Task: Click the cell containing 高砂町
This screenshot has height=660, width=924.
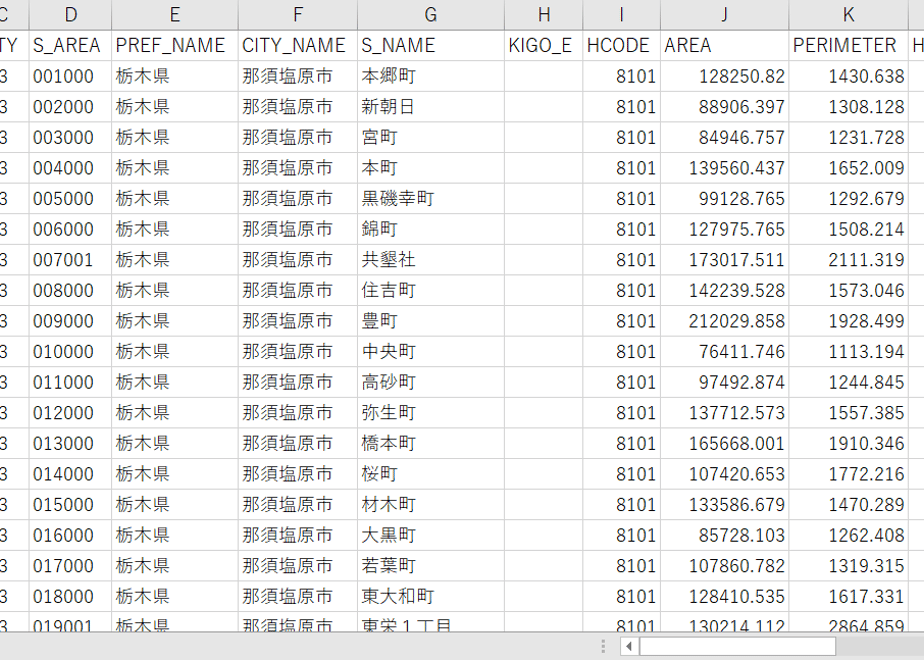Action: (431, 382)
